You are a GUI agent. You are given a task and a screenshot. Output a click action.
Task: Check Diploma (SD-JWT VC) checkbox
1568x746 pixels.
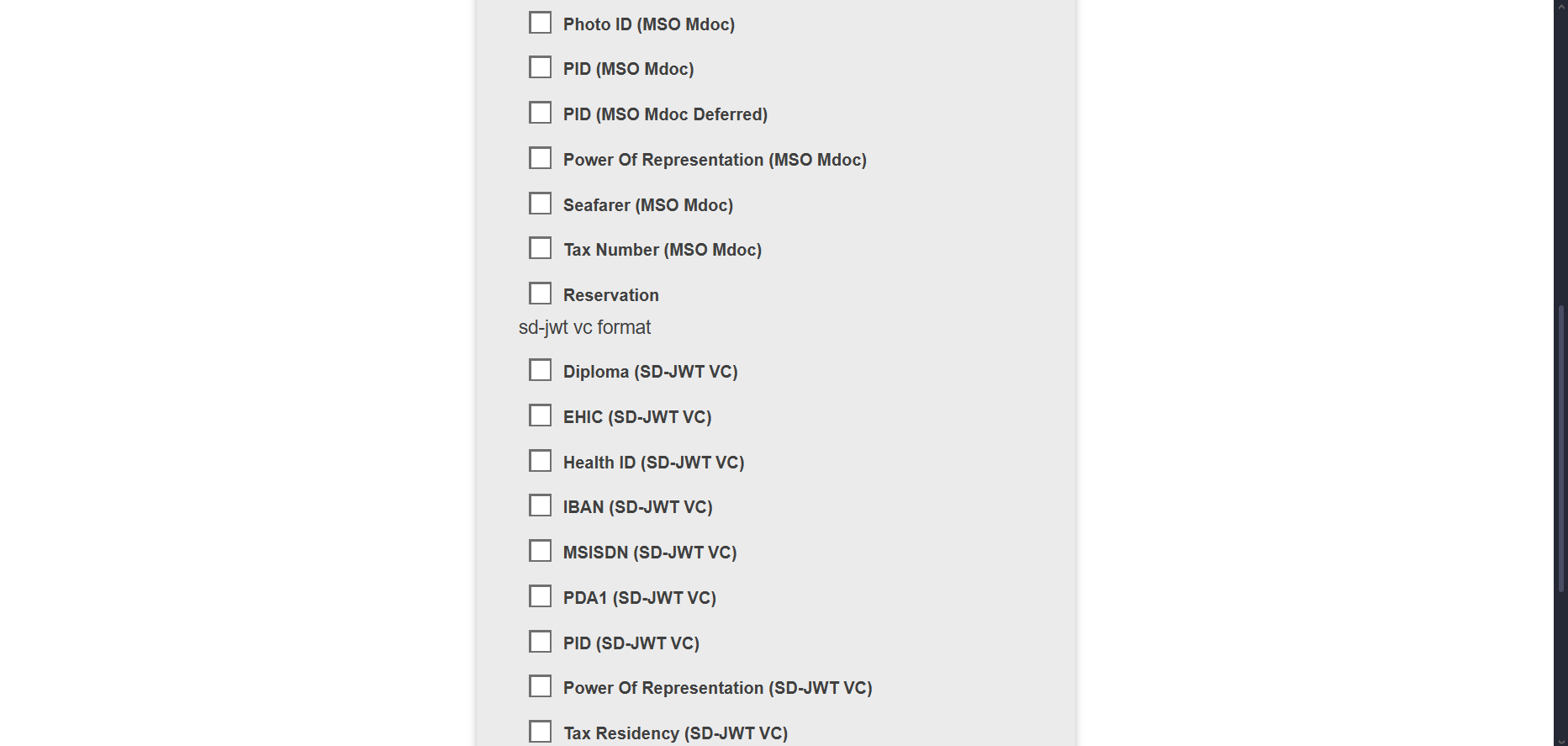(x=540, y=370)
